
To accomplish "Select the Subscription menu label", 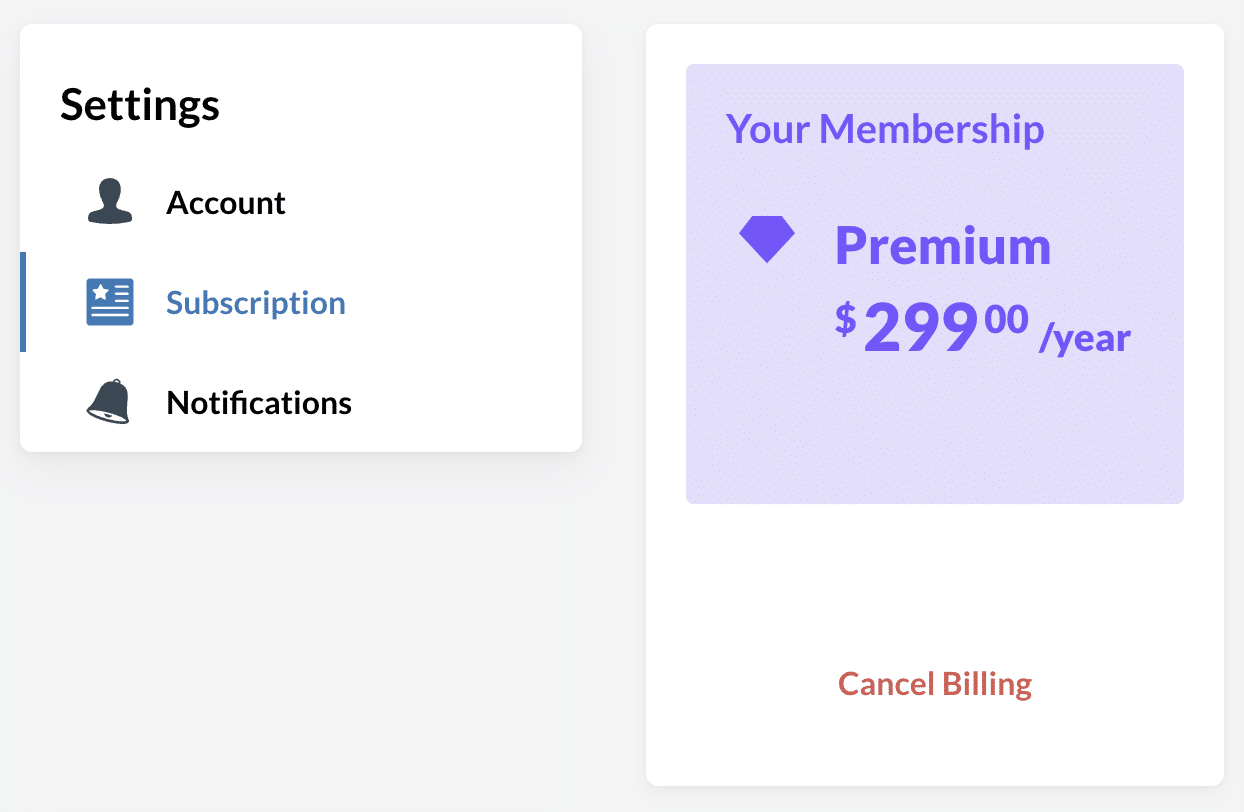I will (256, 303).
